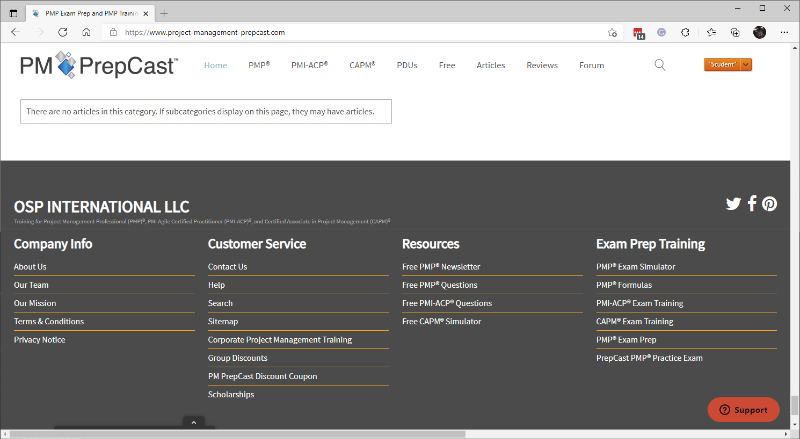800x439 pixels.
Task: Click the PM PrepCast logo
Action: coord(99,65)
